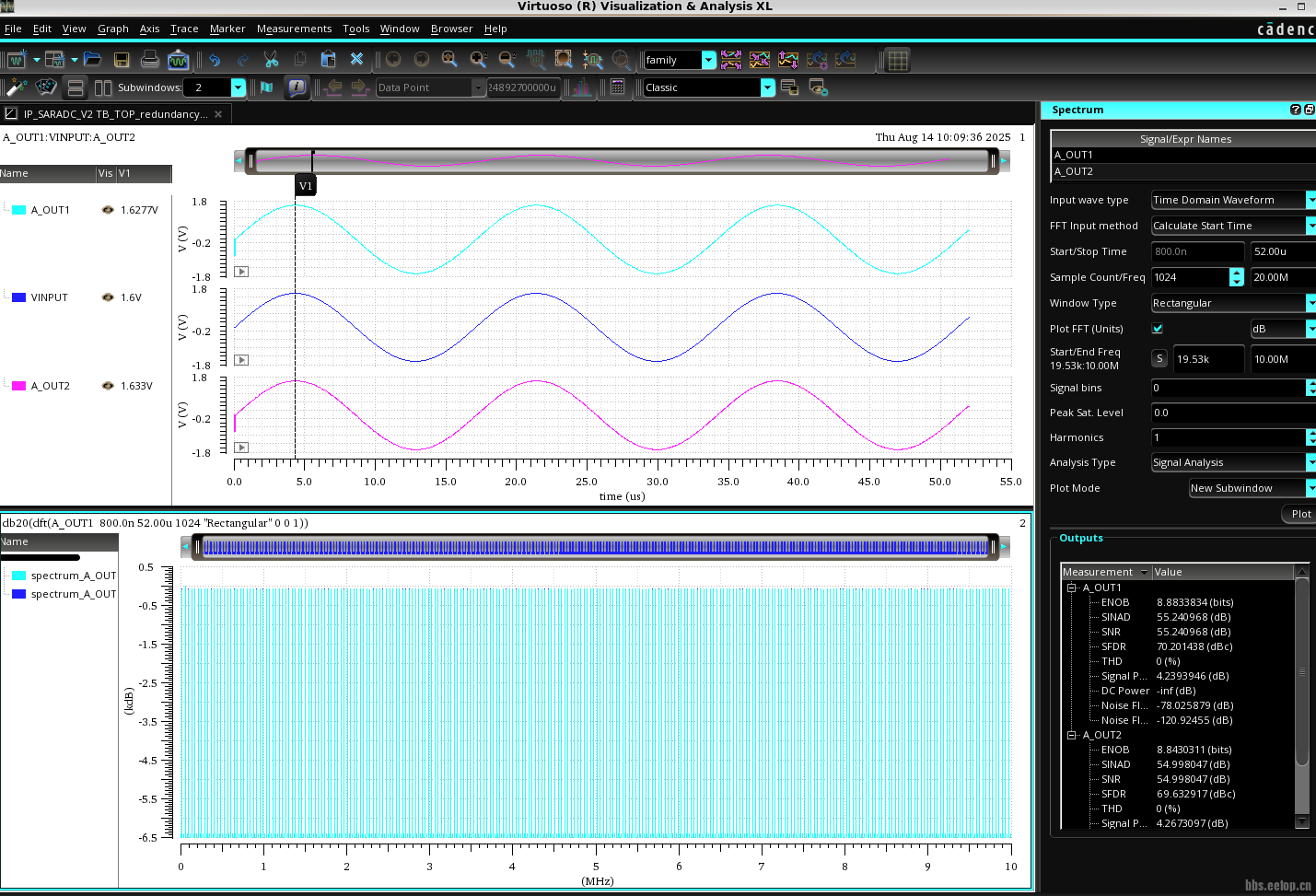Collapse the A_OUT2 measurement tree node
Screen dimensions: 1316x896
pyautogui.click(x=1071, y=735)
